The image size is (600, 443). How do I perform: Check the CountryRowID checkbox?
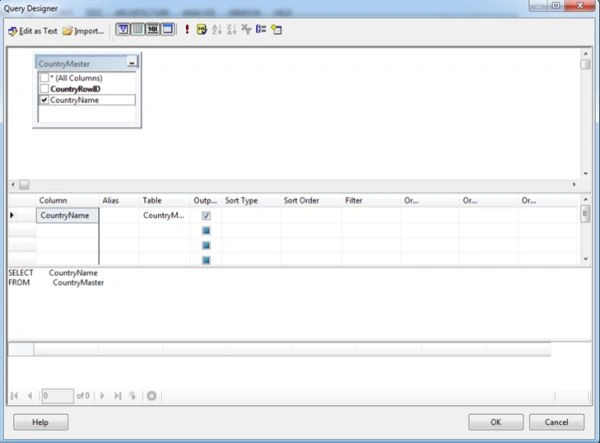[x=44, y=89]
